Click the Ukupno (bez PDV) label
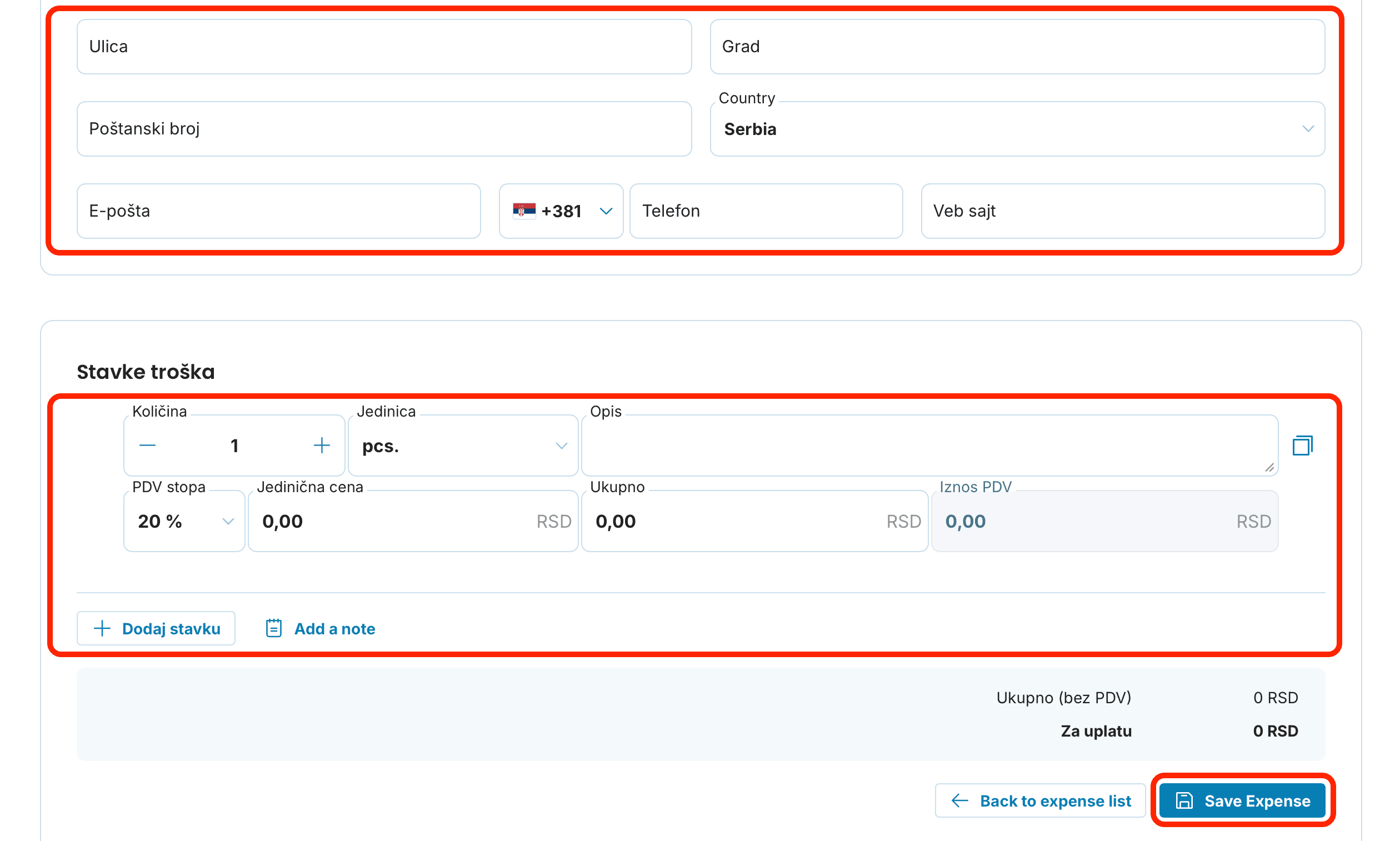Viewport: 1400px width, 841px height. click(x=1063, y=698)
